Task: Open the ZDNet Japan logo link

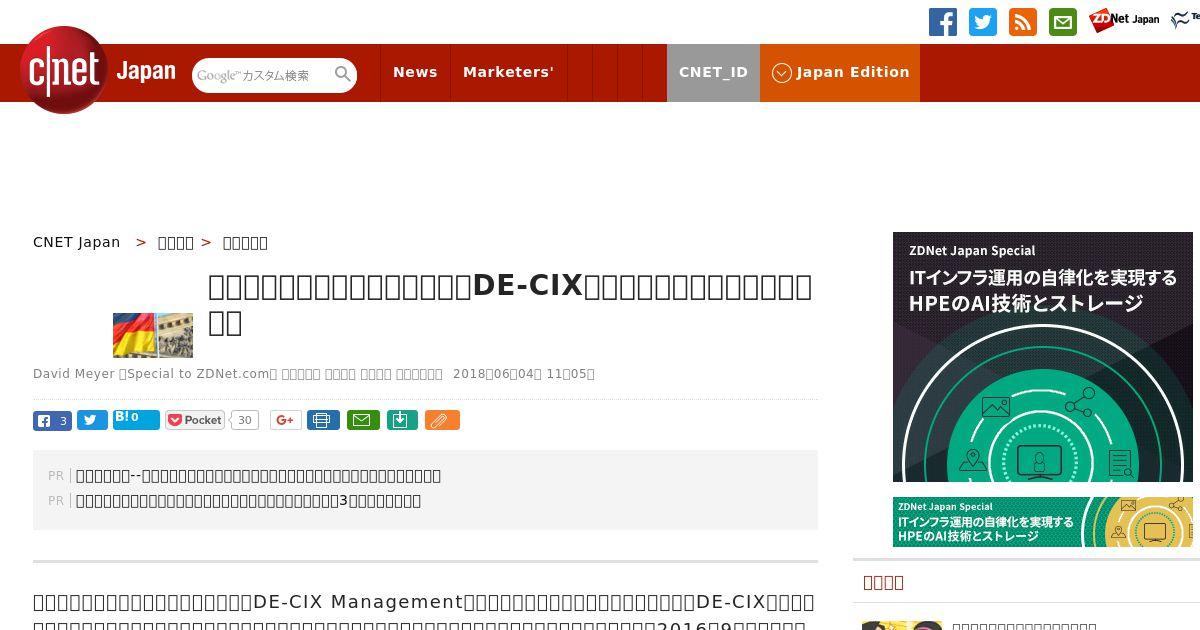Action: 1124,20
